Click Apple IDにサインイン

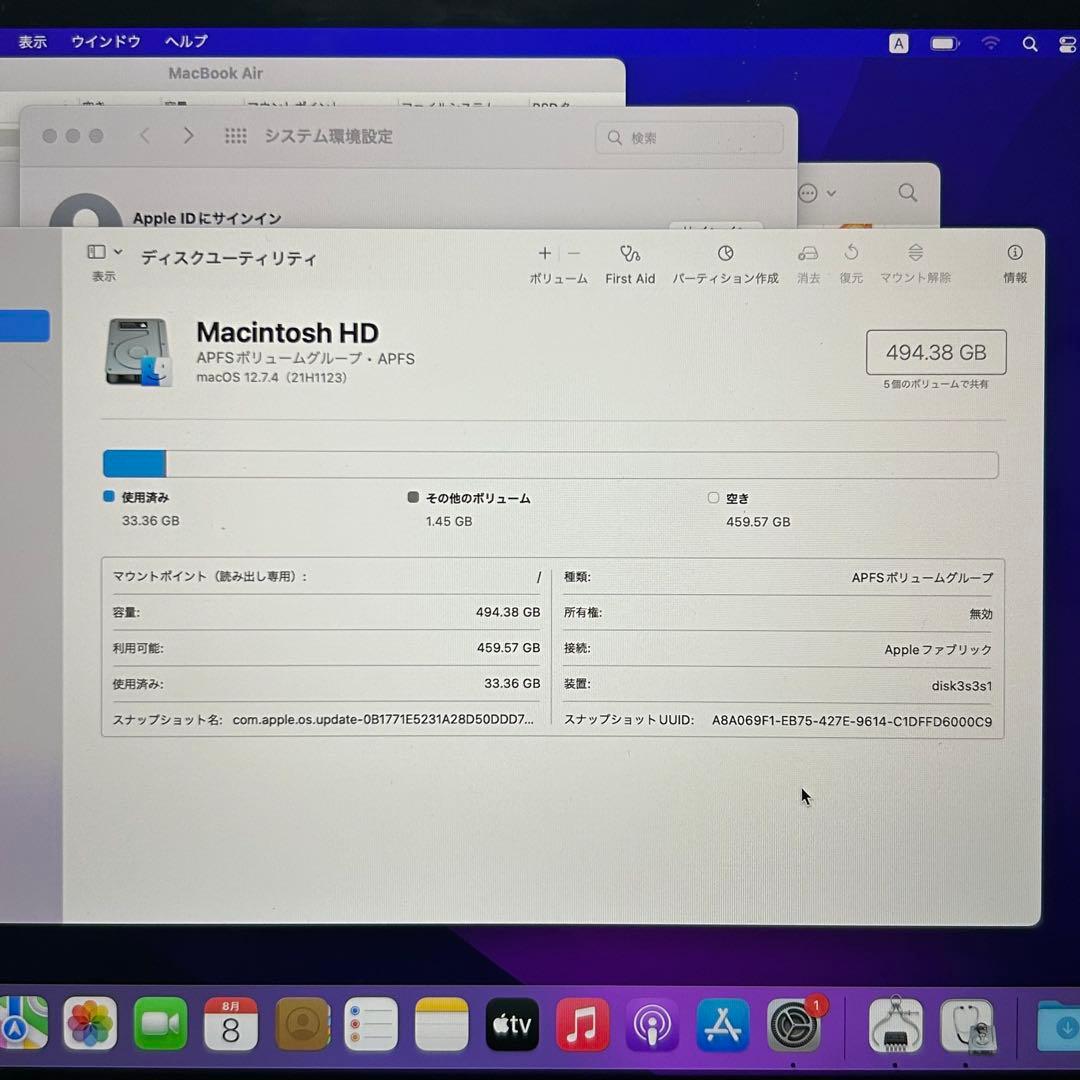208,218
